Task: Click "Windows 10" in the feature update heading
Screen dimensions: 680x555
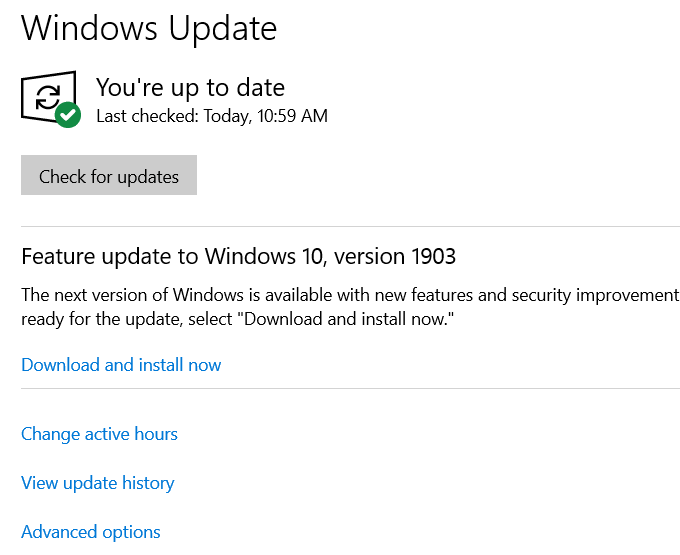Action: 264,256
